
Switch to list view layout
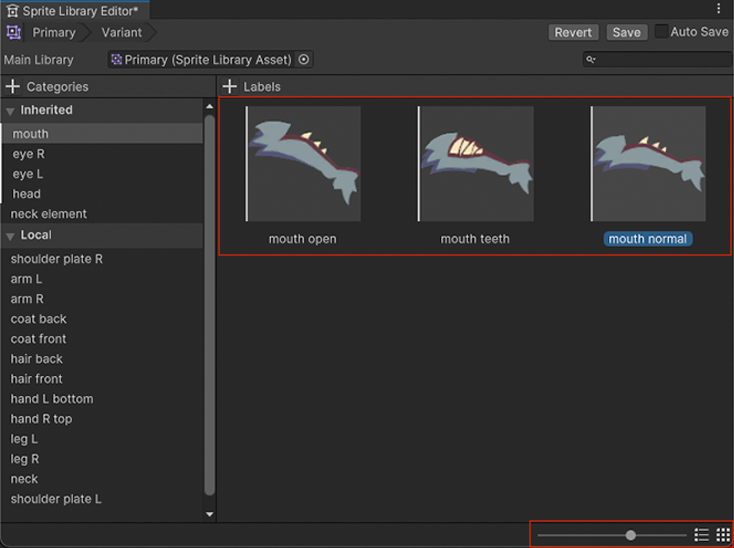coord(701,535)
